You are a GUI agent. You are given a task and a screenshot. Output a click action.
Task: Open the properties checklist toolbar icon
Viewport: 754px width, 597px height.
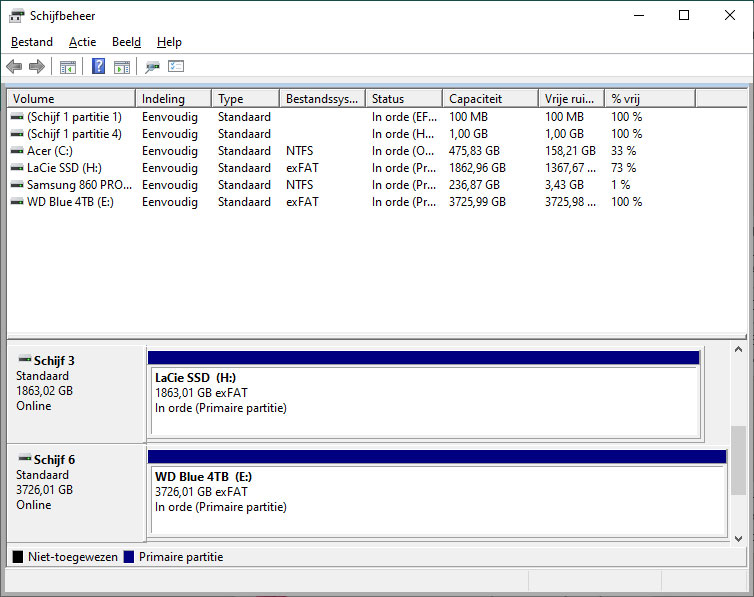click(x=176, y=66)
